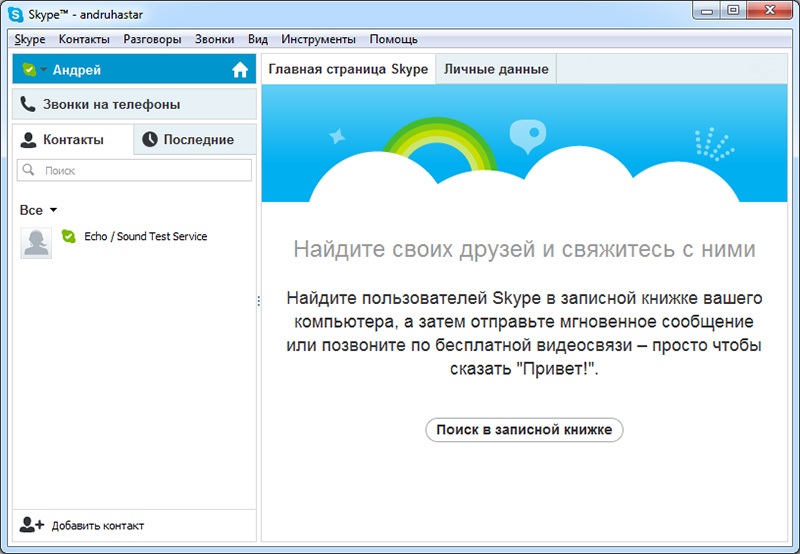
Task: Open the Личные данные tab
Action: (x=496, y=70)
